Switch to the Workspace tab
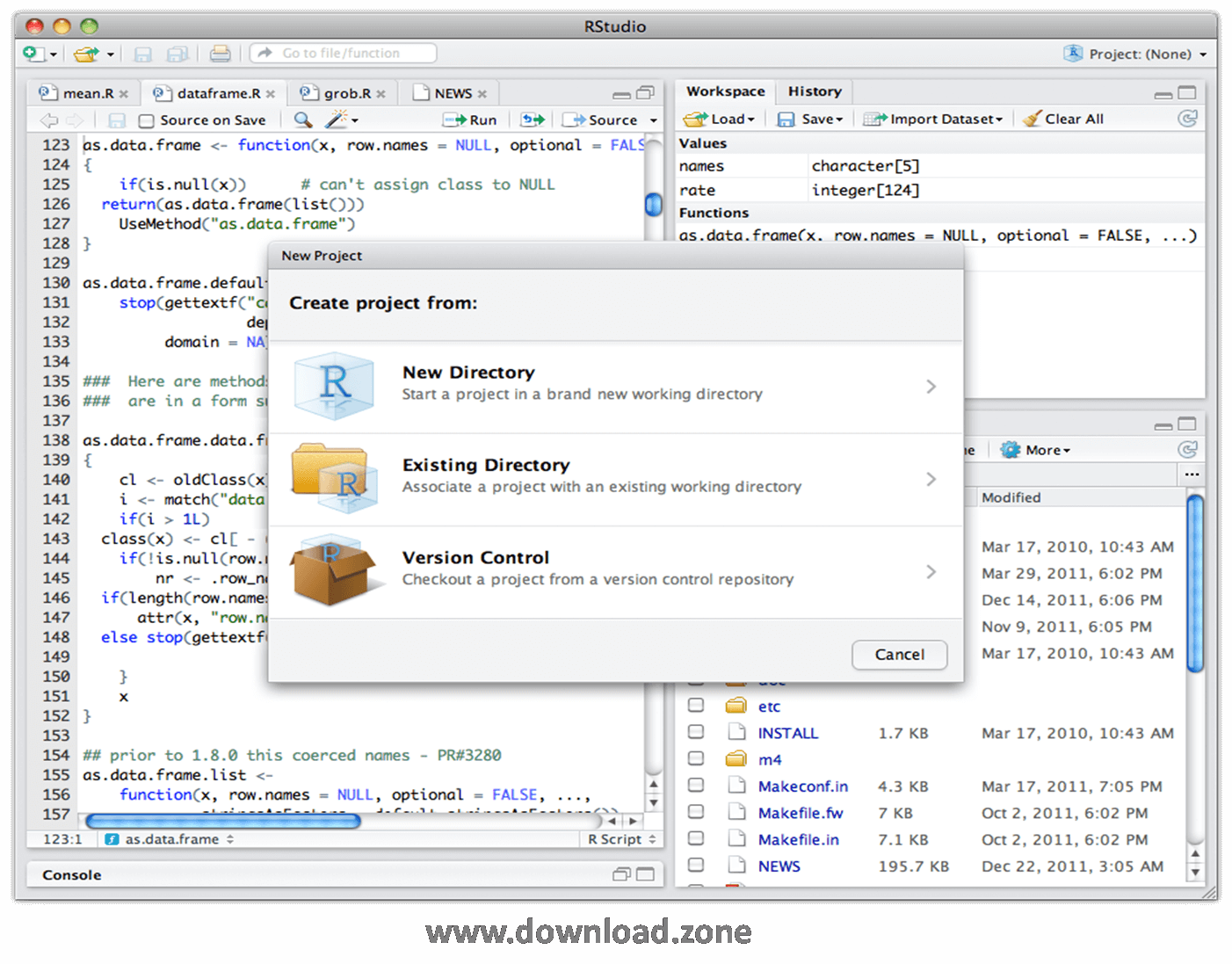Image resolution: width=1232 pixels, height=964 pixels. point(725,91)
